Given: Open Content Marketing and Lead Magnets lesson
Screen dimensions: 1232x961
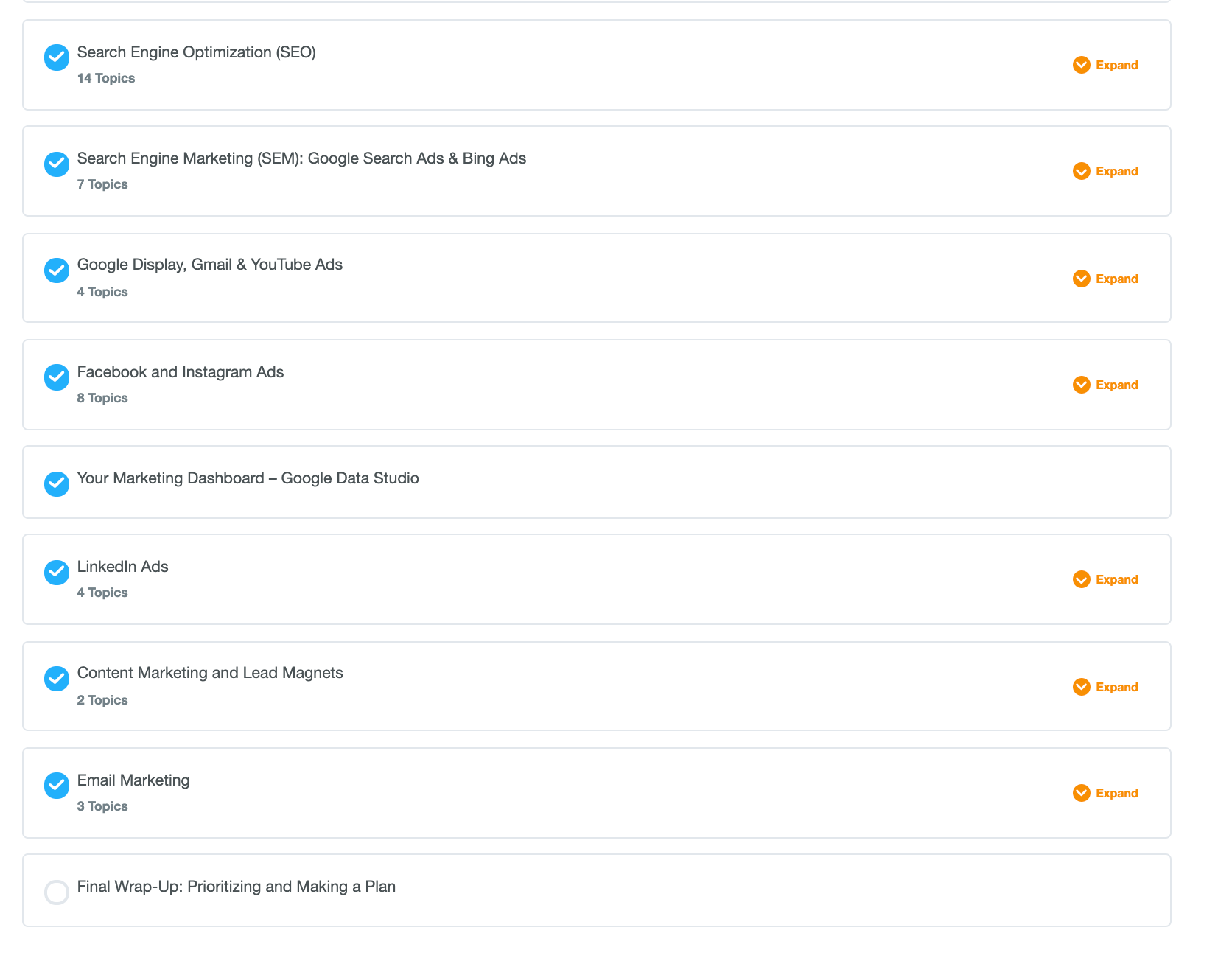Looking at the screenshot, I should pyautogui.click(x=210, y=673).
